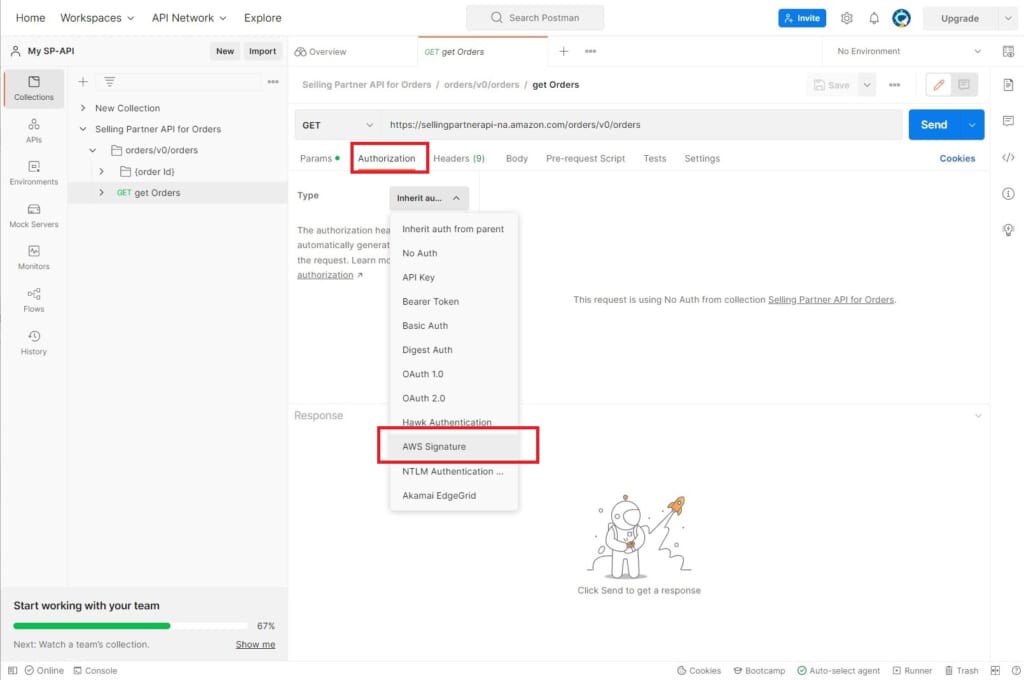Open the Send button dropdown arrow
This screenshot has height=680, width=1024.
[x=972, y=125]
